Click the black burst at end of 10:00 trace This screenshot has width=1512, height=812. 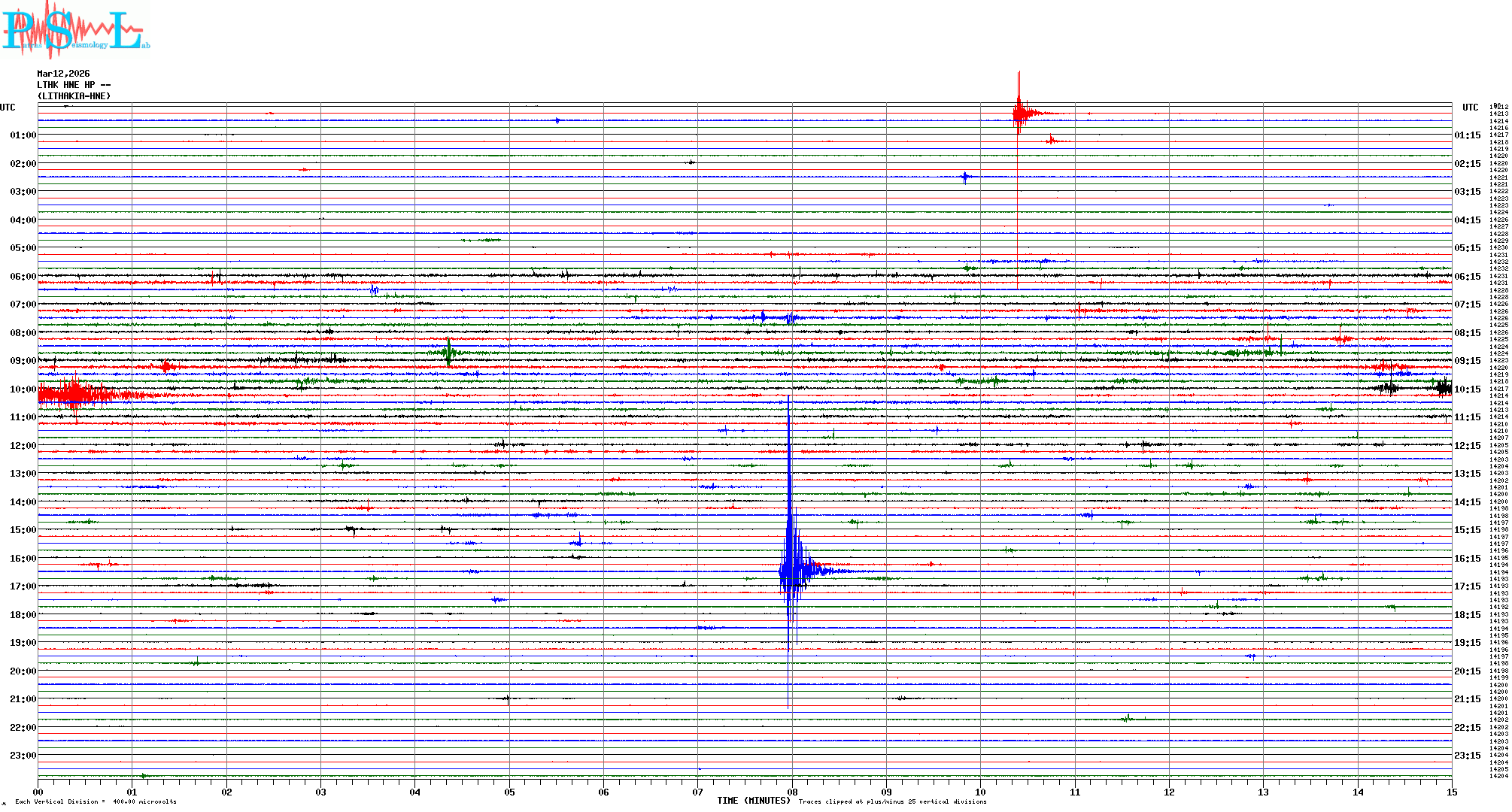(x=1443, y=388)
